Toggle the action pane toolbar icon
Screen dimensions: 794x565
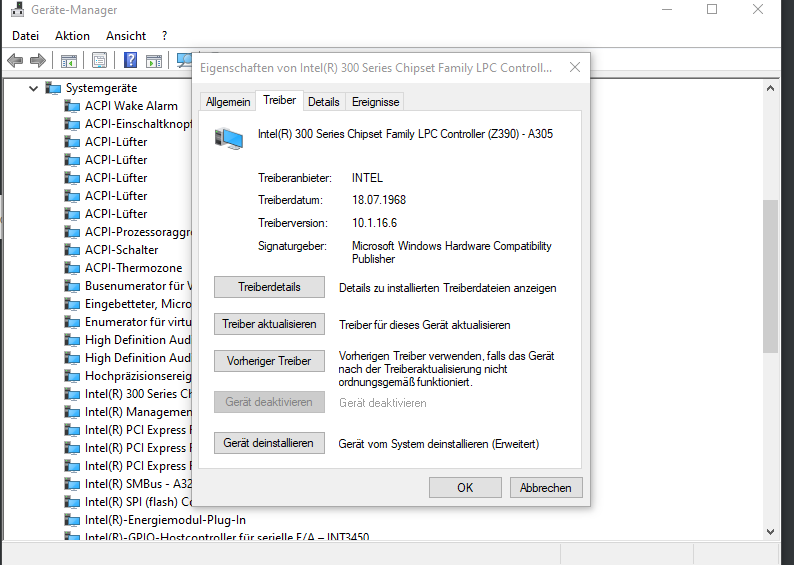click(154, 61)
